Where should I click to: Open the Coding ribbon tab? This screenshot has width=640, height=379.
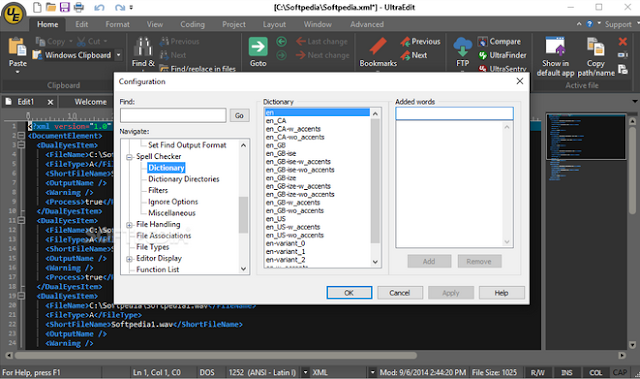192,24
